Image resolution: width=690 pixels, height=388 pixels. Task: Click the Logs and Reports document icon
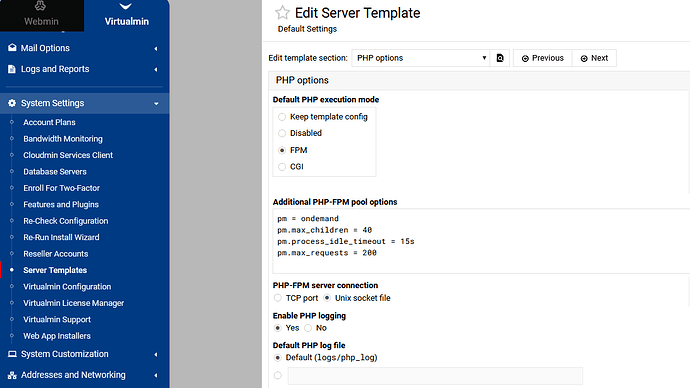point(12,69)
